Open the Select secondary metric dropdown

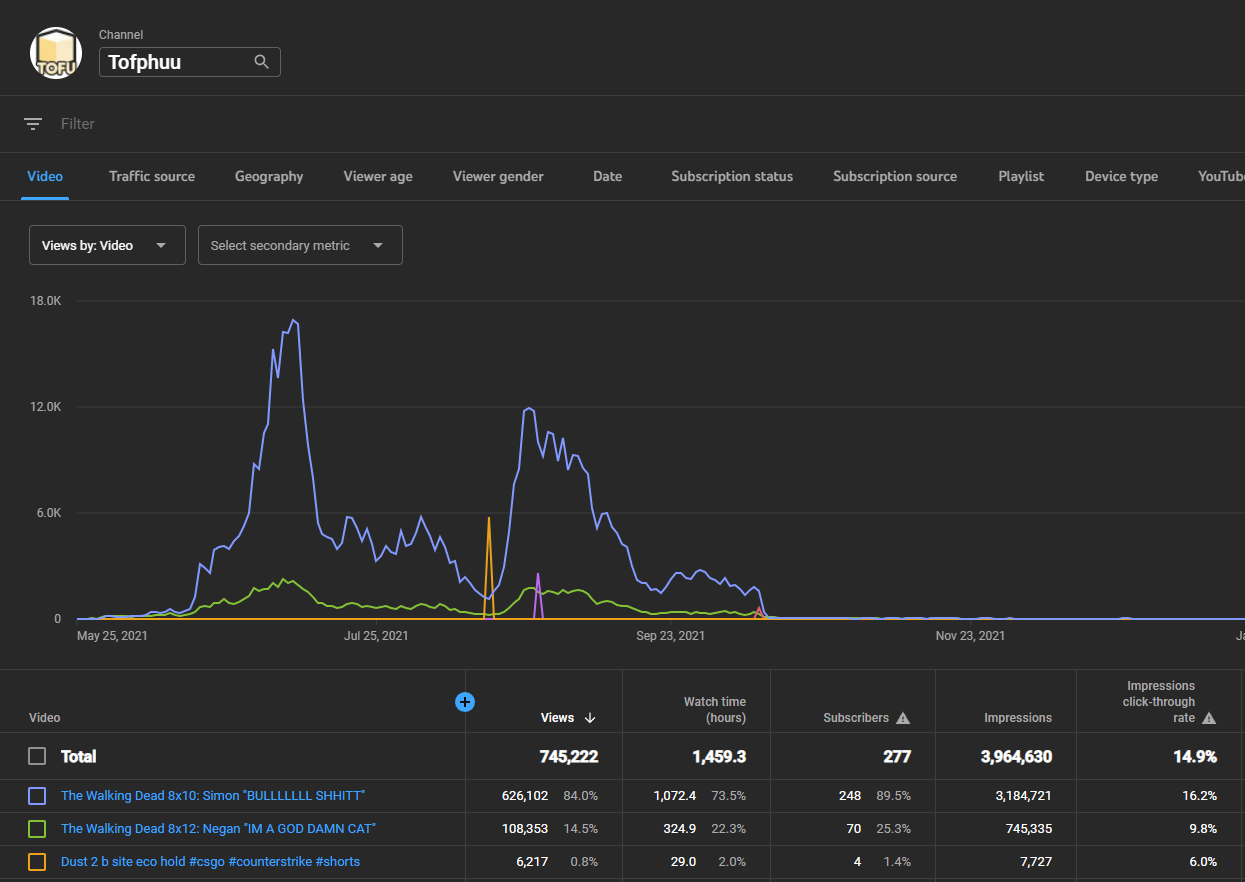300,245
